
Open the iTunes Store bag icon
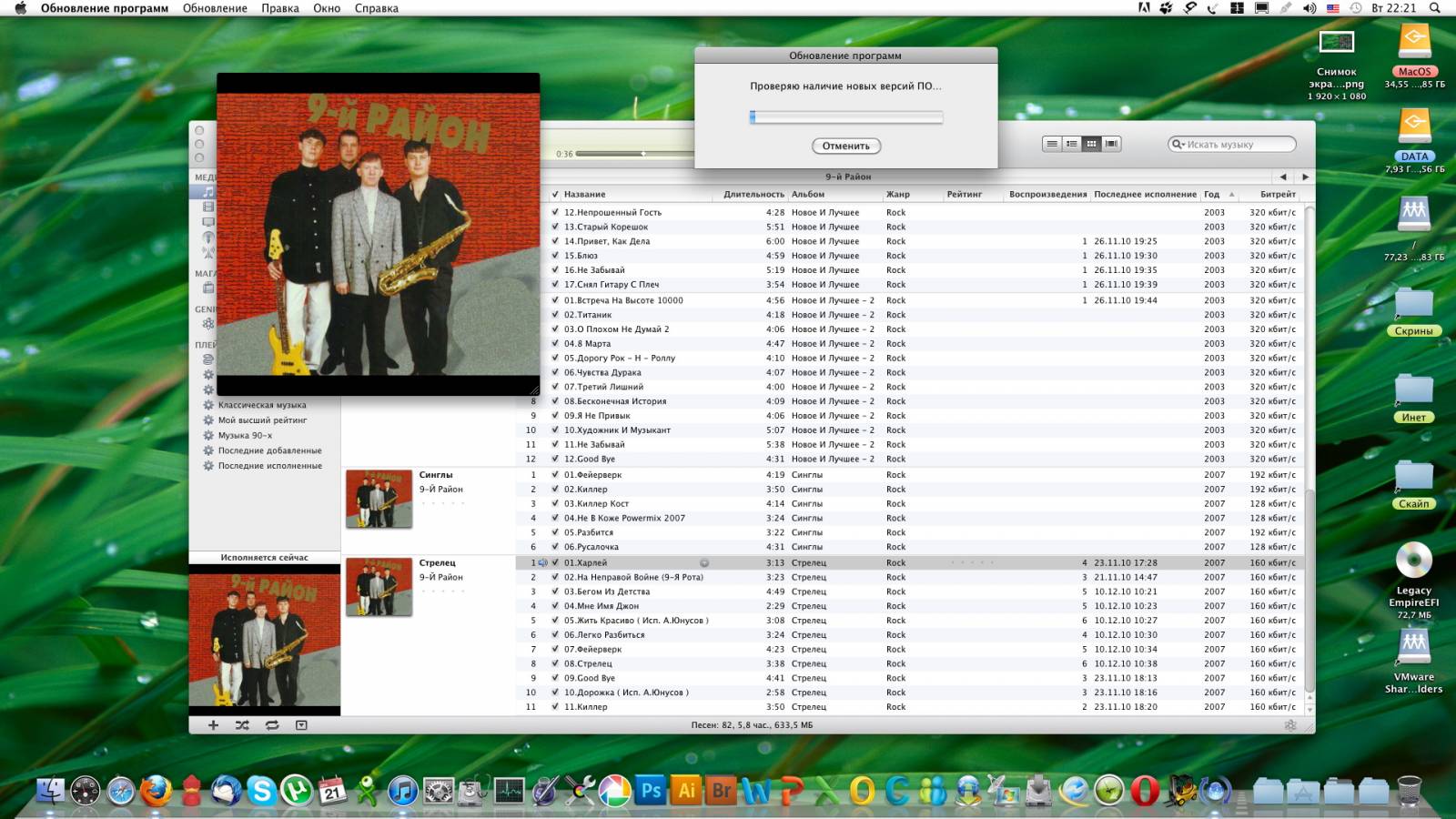point(208,288)
